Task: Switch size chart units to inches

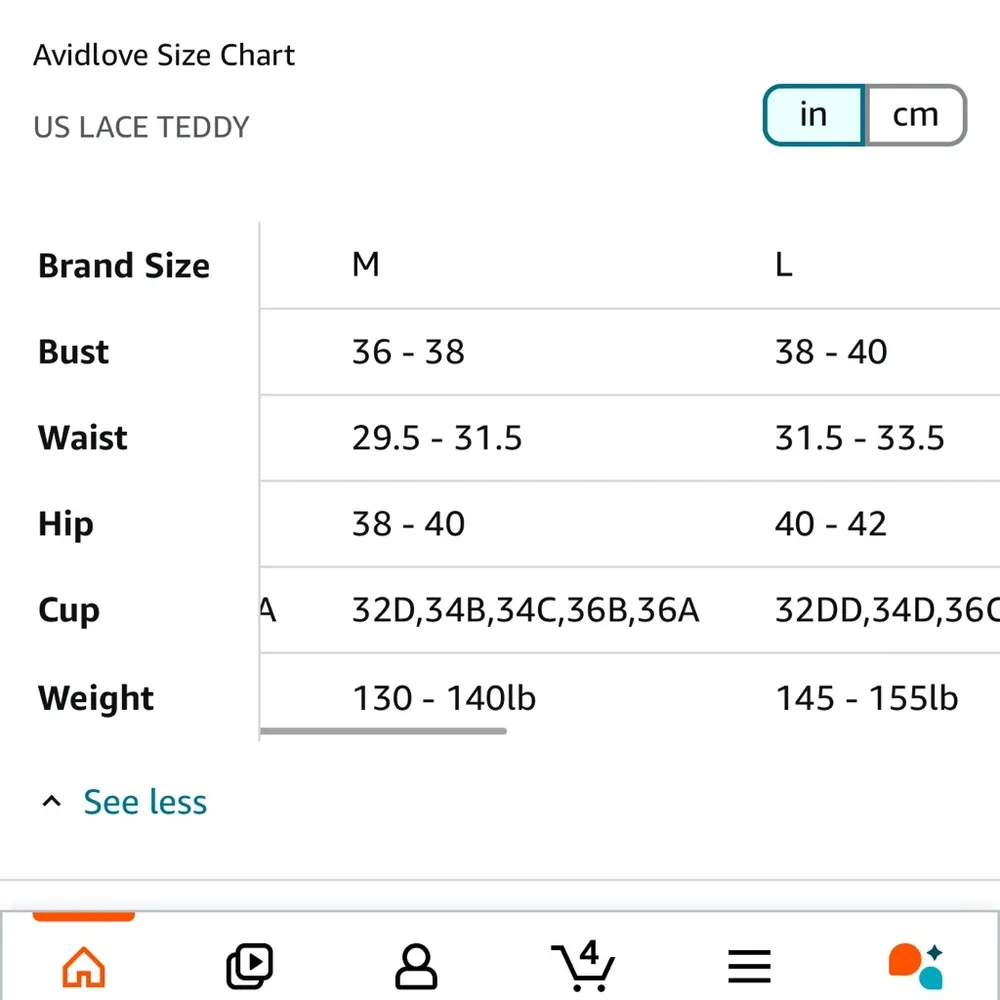Action: point(814,115)
